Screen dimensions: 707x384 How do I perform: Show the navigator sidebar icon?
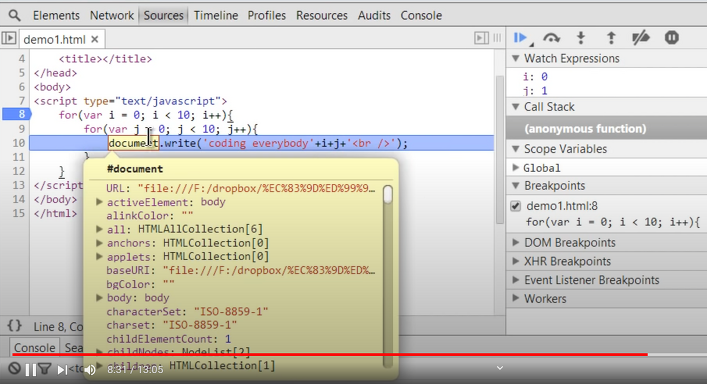(9, 38)
